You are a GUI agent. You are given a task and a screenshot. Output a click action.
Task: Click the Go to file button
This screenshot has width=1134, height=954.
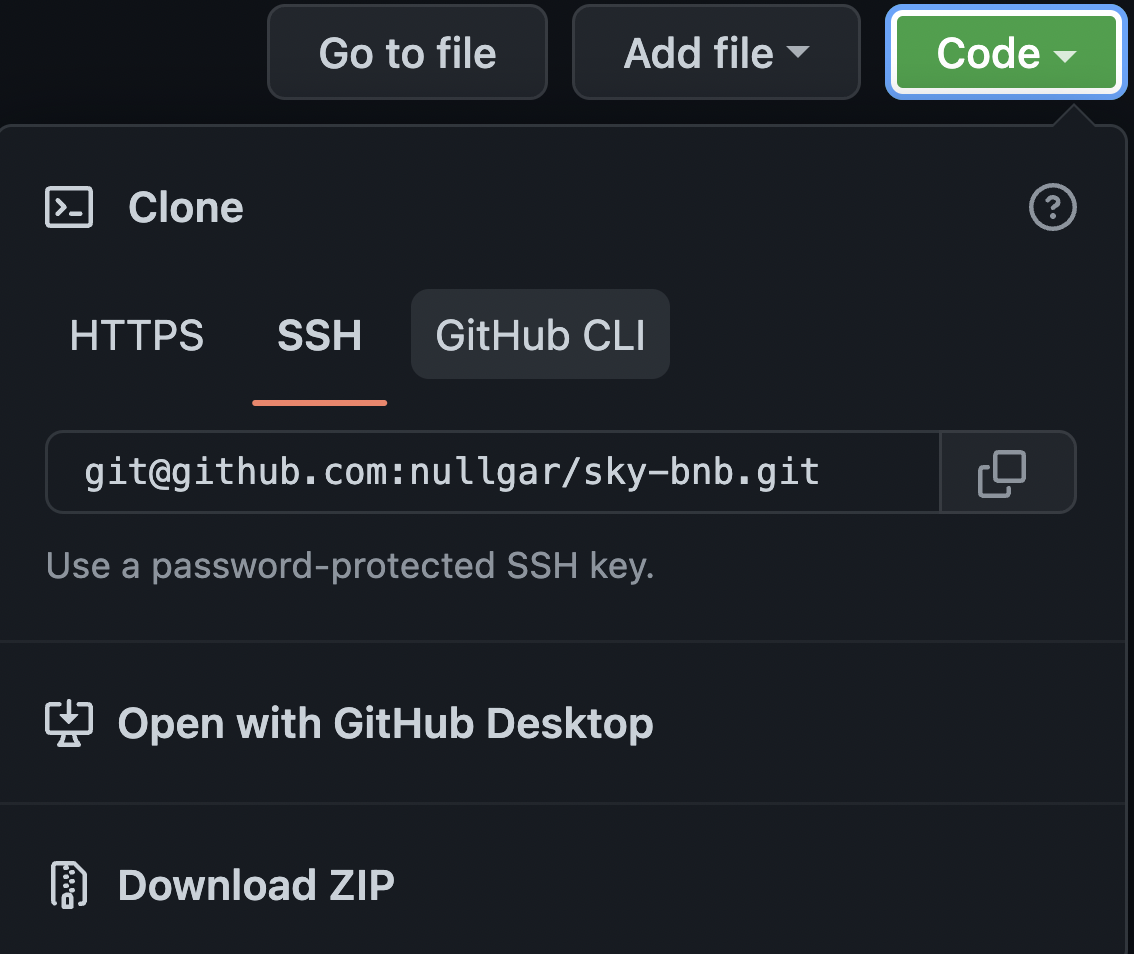pos(407,52)
